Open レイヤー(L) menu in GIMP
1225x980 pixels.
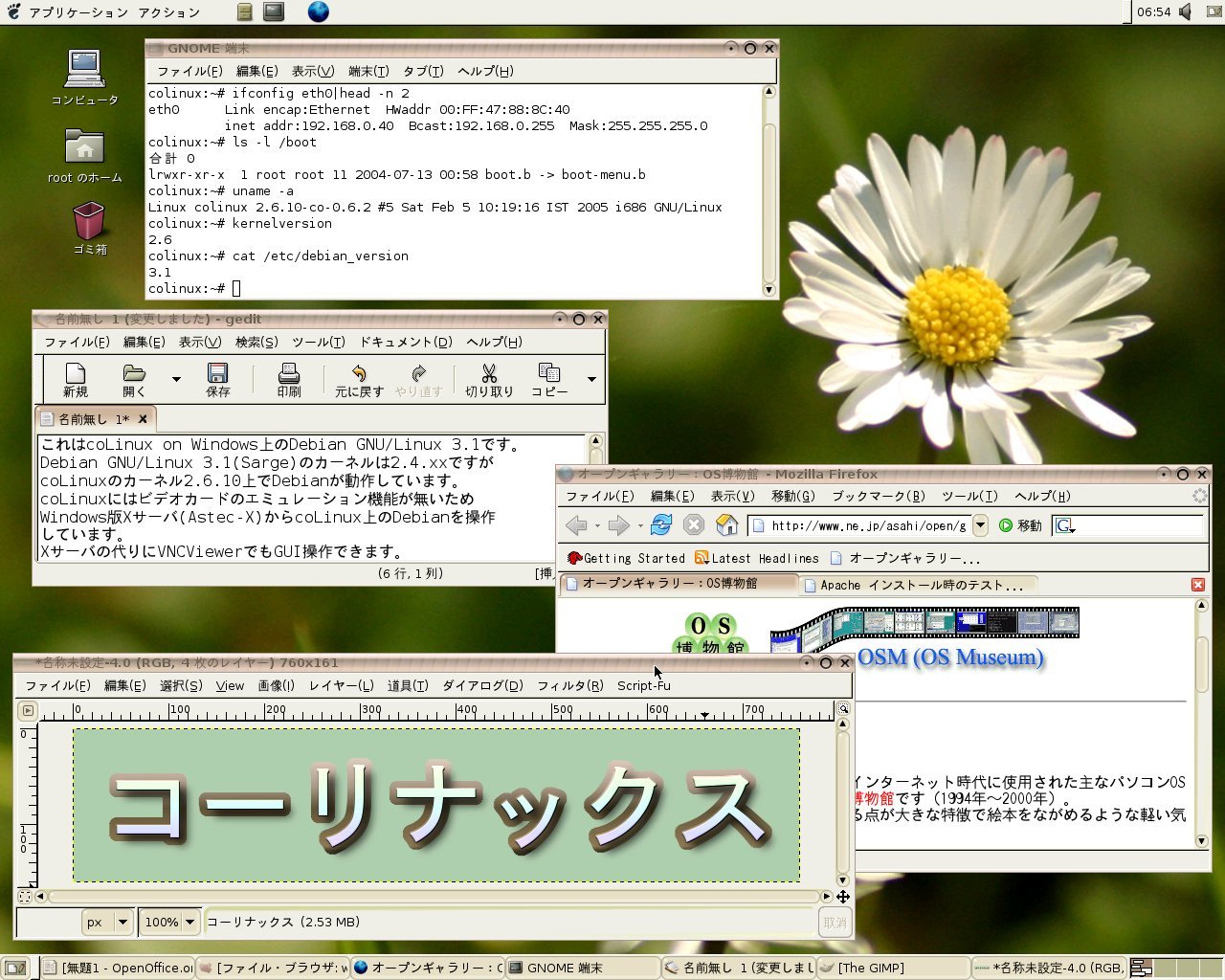click(x=341, y=685)
